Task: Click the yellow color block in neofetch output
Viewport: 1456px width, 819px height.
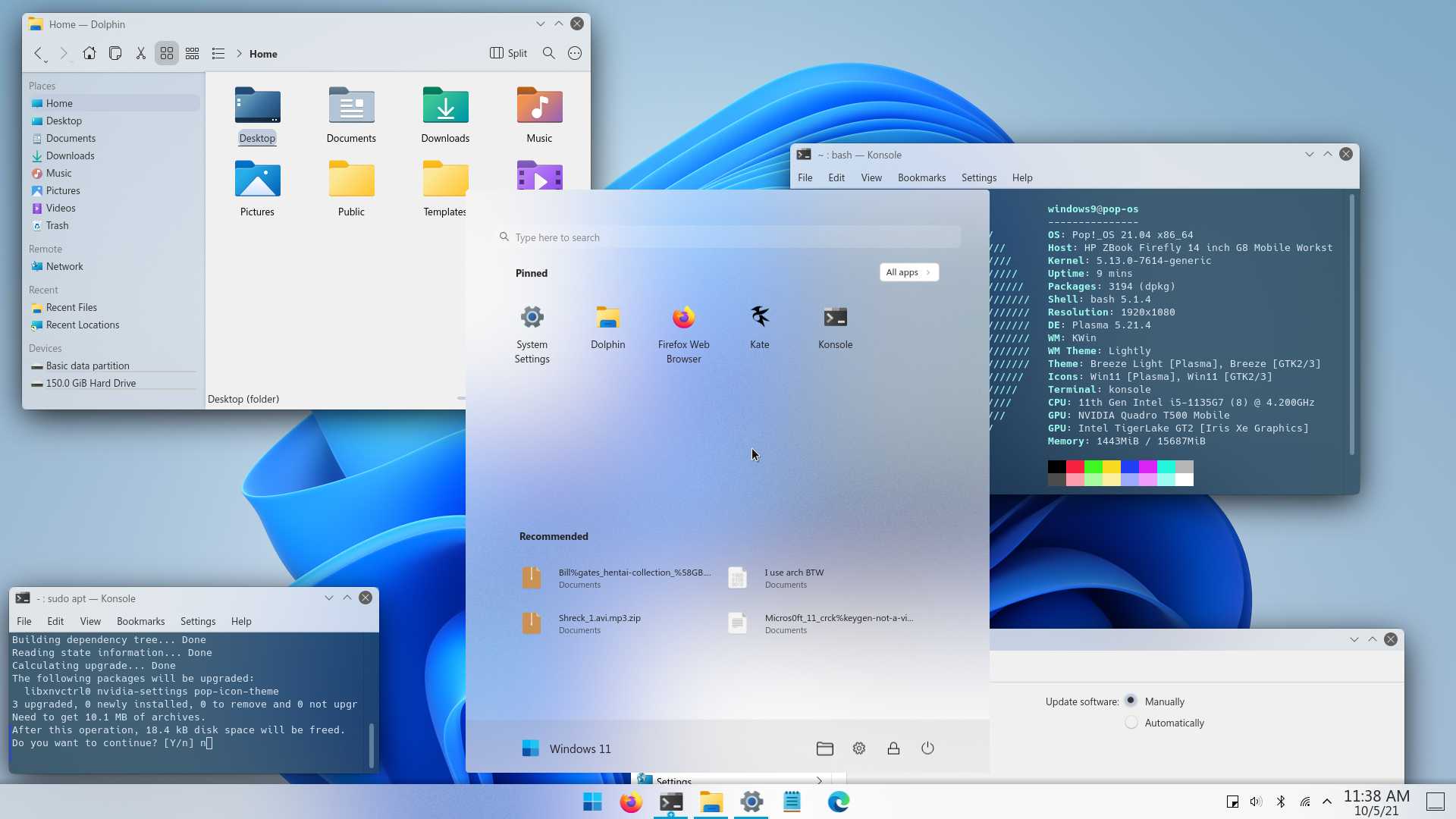Action: coord(1111,466)
